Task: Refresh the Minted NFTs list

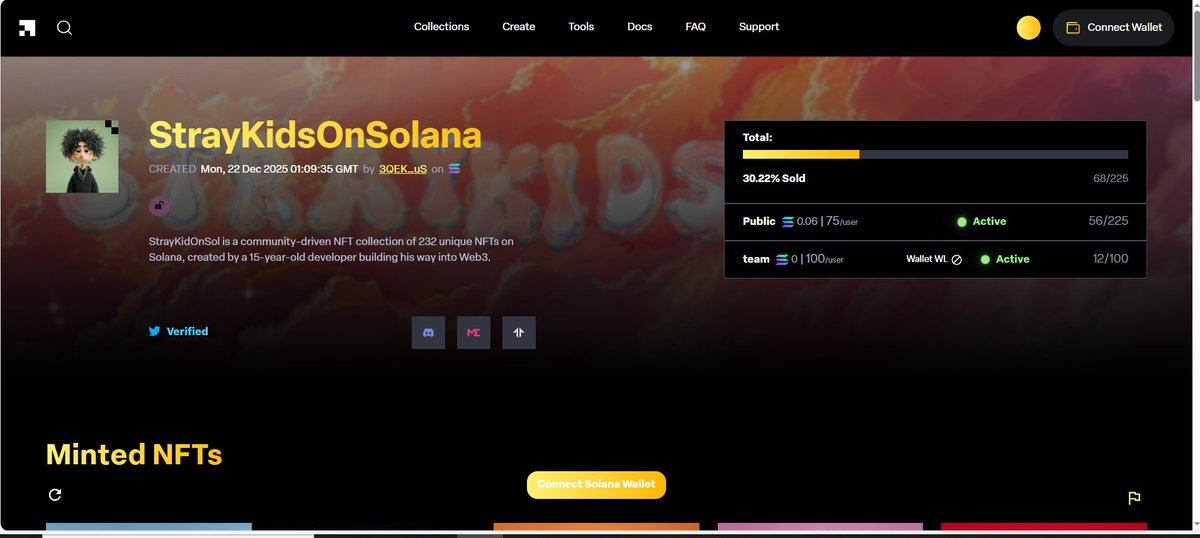Action: [55, 495]
